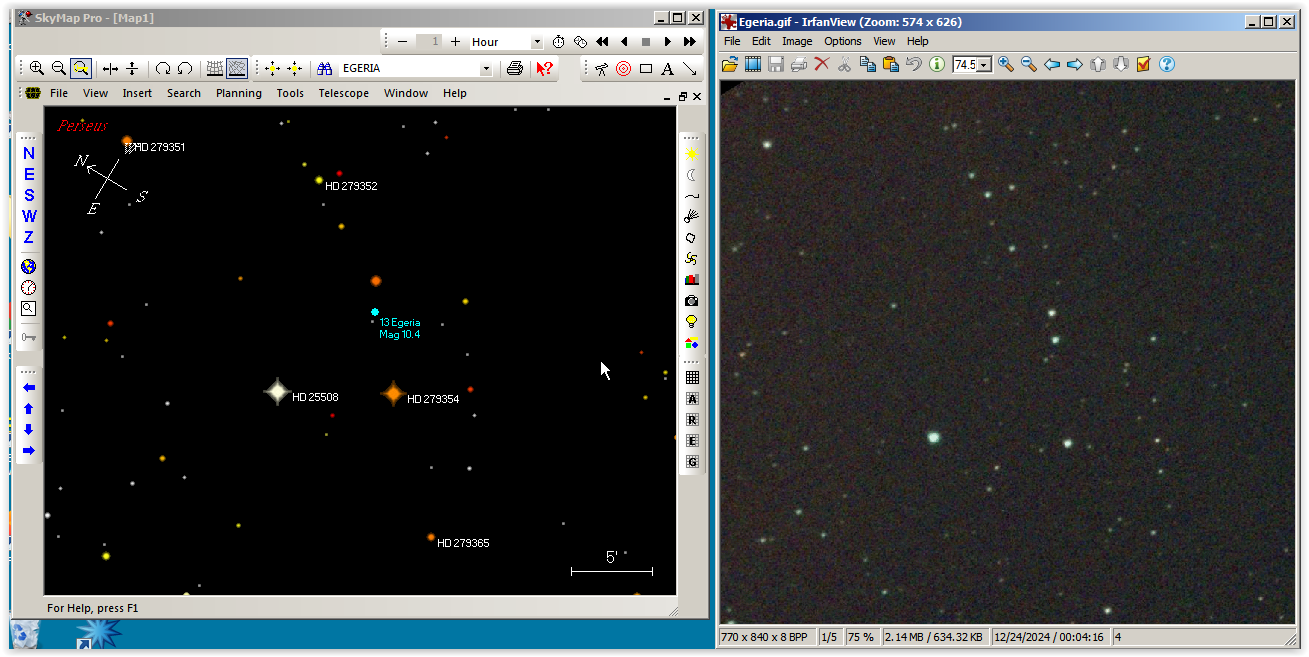Fast rewind the SkyMap time animation
Screen dimensions: 1309x657
click(x=602, y=41)
